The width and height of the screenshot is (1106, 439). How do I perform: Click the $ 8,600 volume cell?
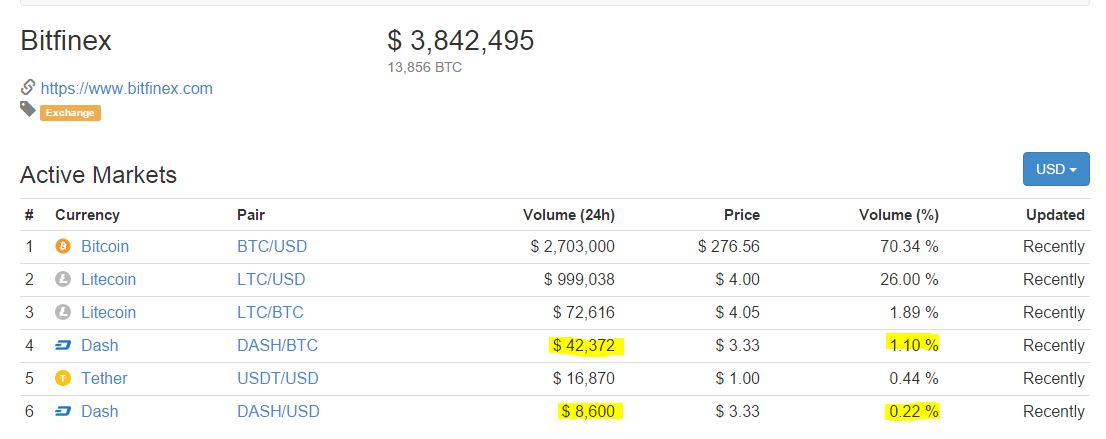click(589, 411)
